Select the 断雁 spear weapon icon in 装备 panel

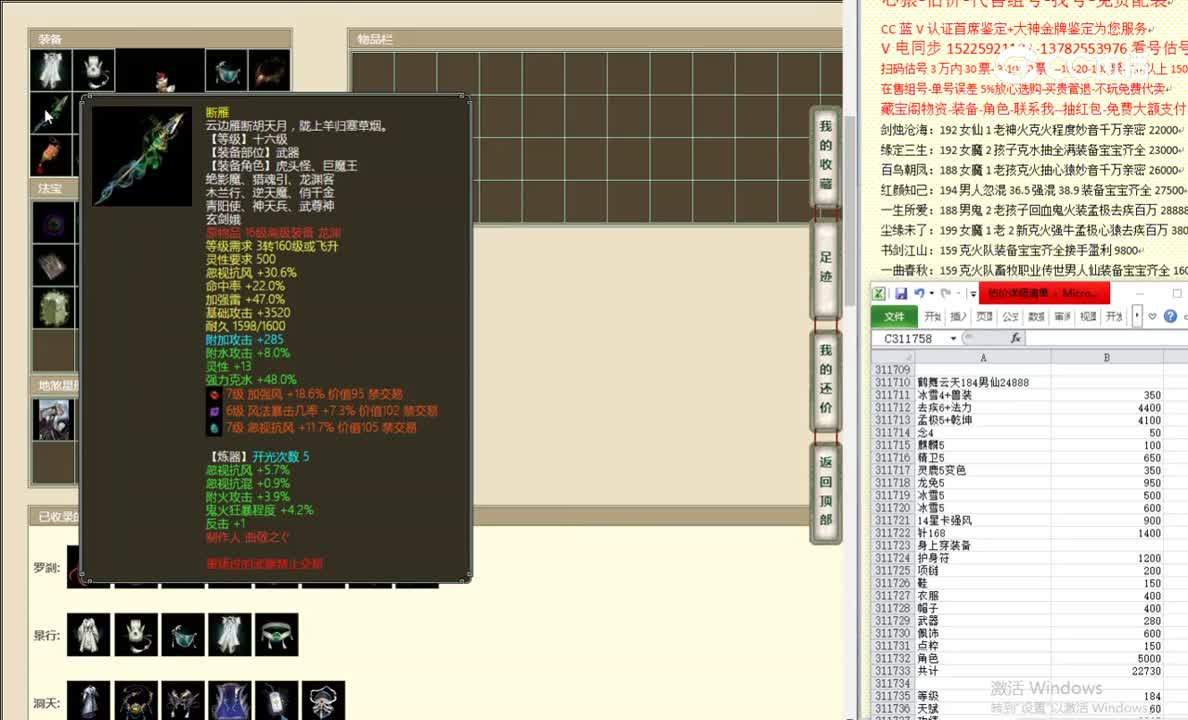pos(51,113)
